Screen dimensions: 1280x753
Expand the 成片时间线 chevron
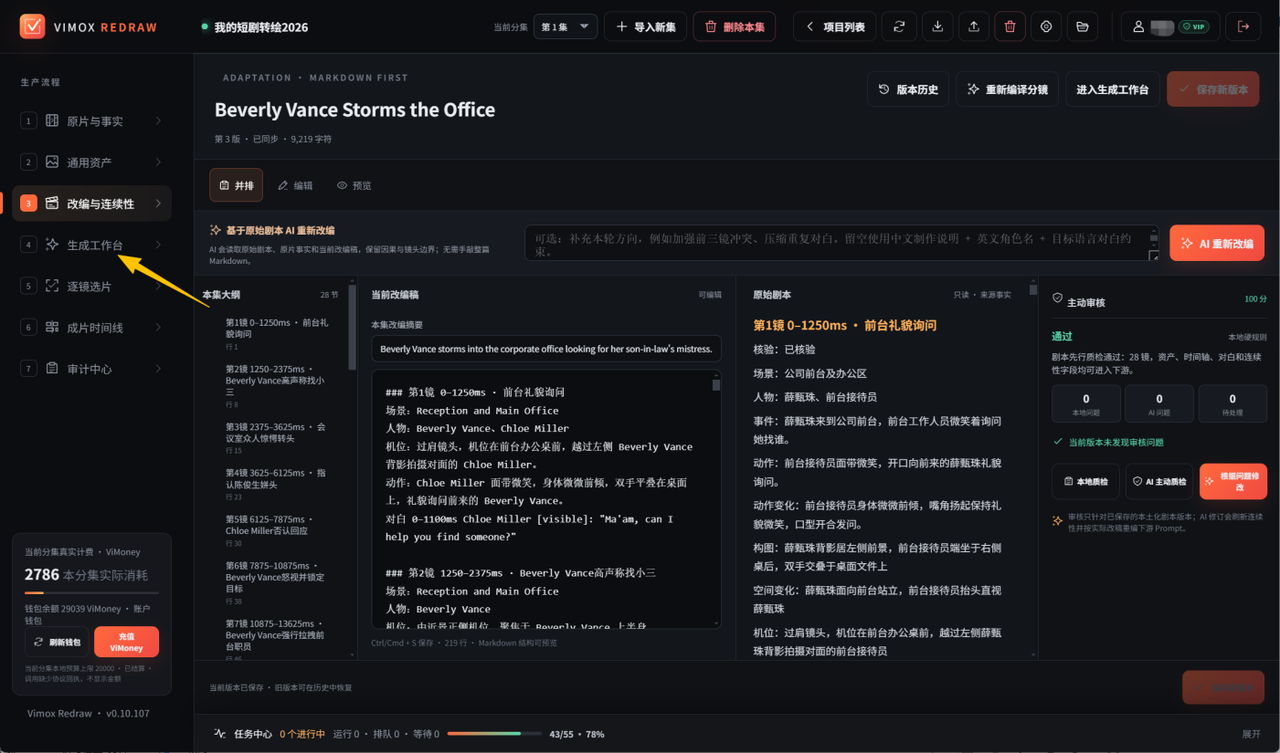point(158,327)
